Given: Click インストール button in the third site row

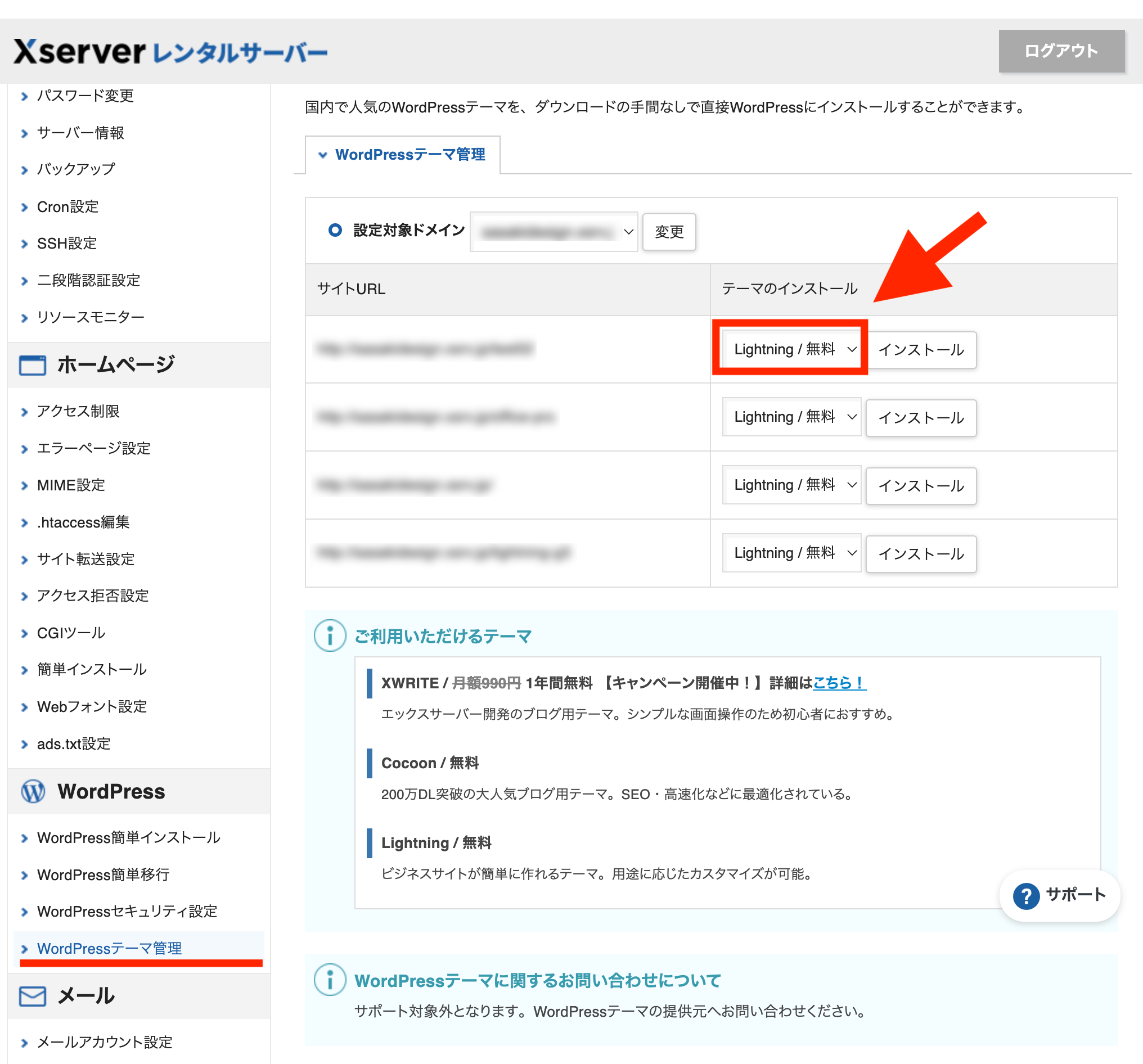Looking at the screenshot, I should pos(921,486).
